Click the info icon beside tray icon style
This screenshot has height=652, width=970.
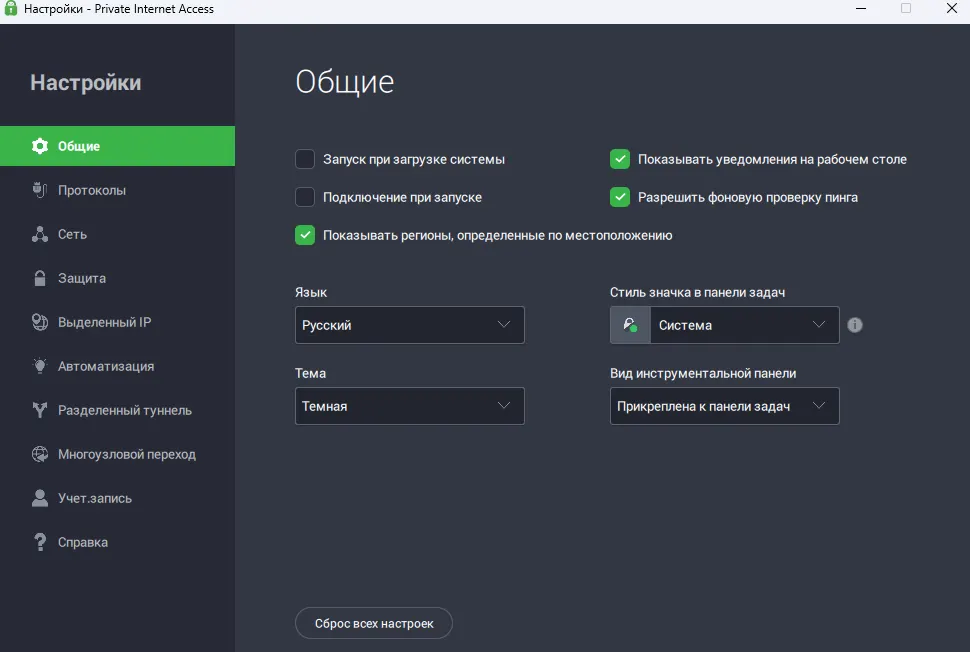coord(855,325)
